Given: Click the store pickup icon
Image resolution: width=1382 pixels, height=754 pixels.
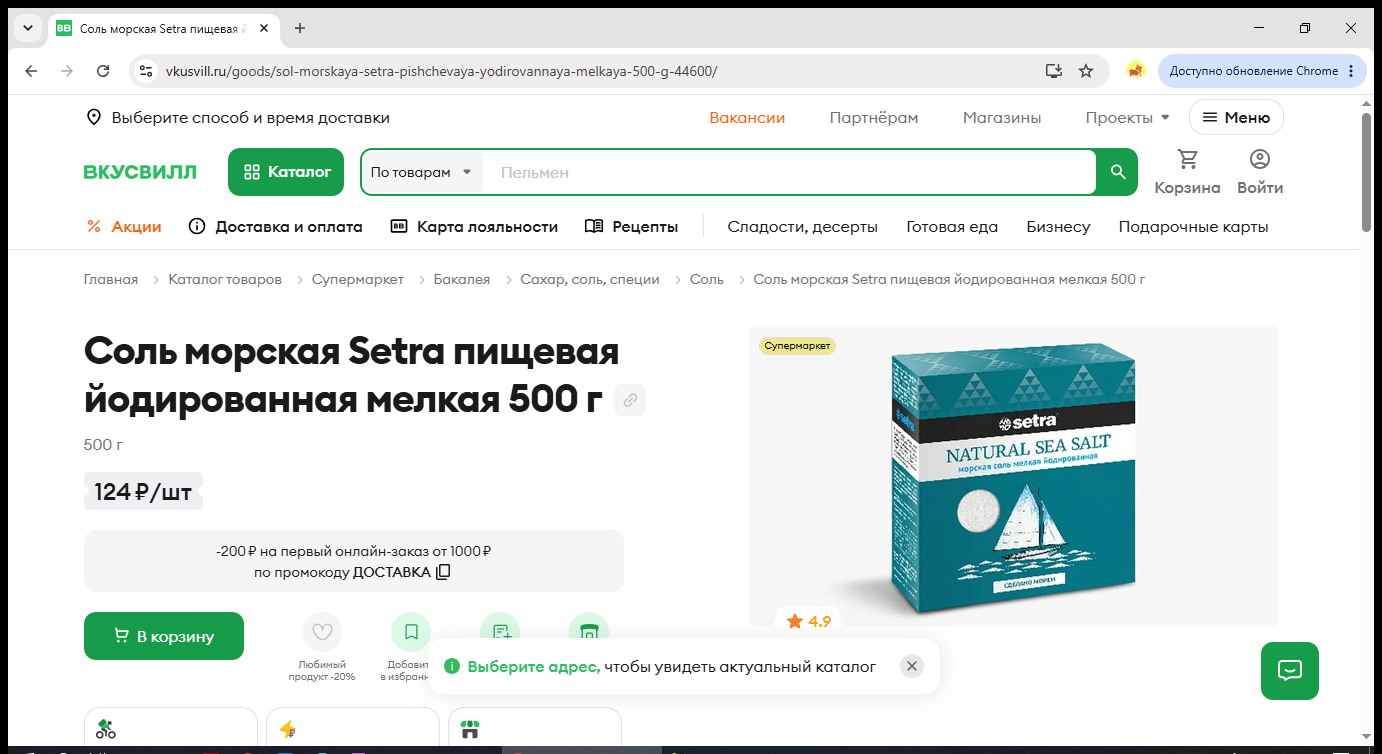Looking at the screenshot, I should click(x=470, y=729).
